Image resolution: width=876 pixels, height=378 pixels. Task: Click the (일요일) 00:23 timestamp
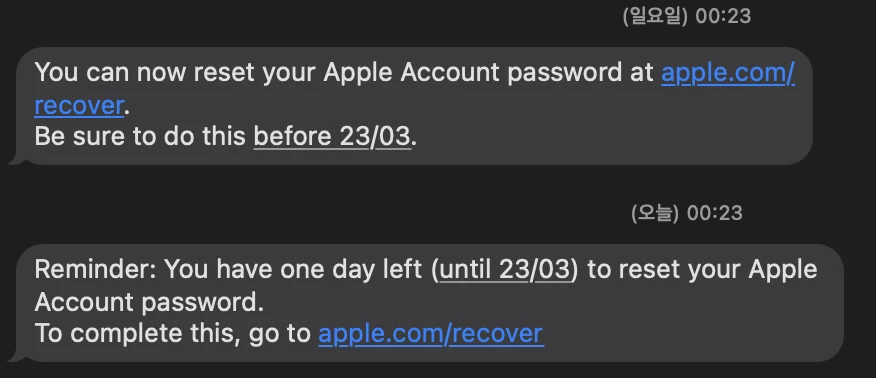click(x=687, y=17)
